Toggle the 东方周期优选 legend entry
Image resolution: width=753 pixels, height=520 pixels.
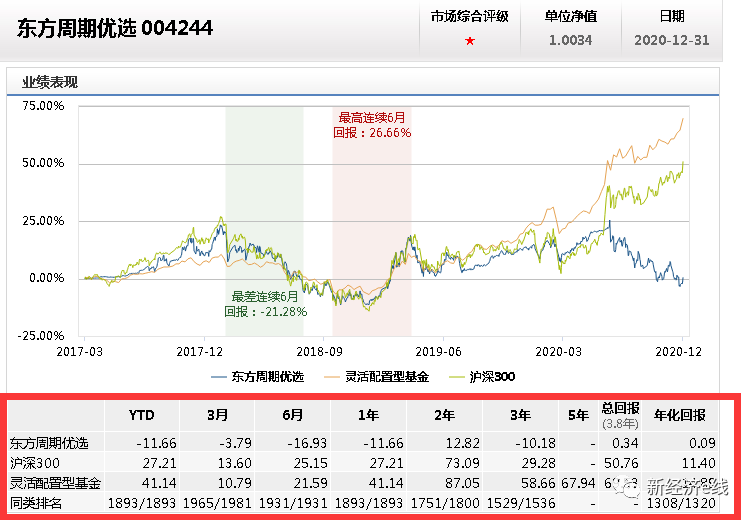point(258,377)
